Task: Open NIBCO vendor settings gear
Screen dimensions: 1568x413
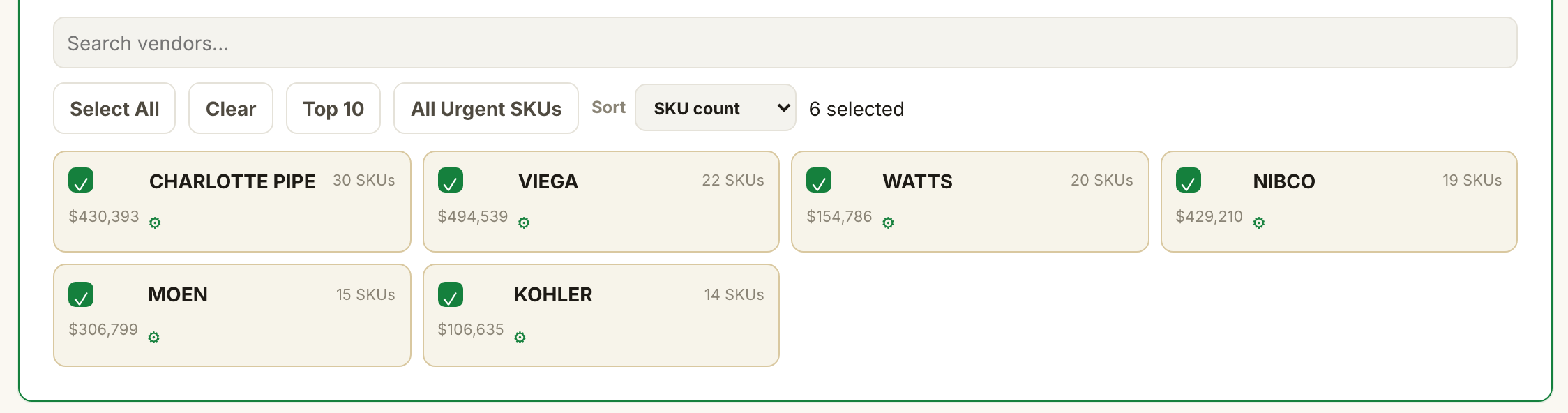Action: tap(1258, 223)
